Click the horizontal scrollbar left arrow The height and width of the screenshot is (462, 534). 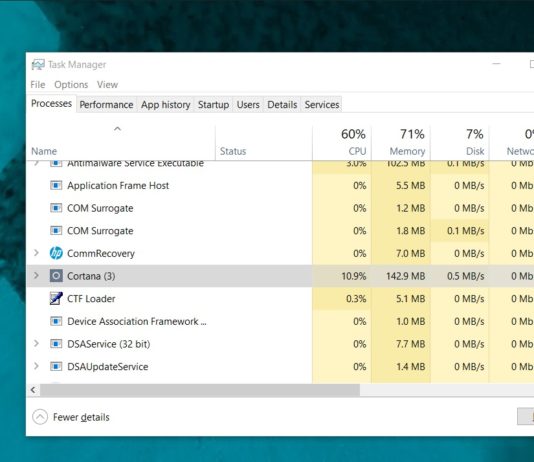point(33,390)
